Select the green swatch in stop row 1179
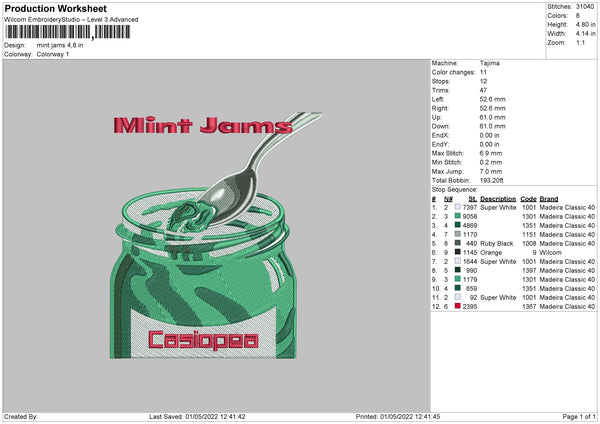600x424 pixels. point(458,279)
